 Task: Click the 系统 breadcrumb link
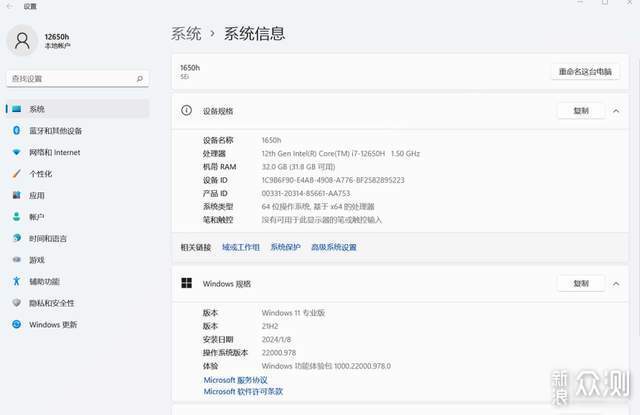pos(186,33)
